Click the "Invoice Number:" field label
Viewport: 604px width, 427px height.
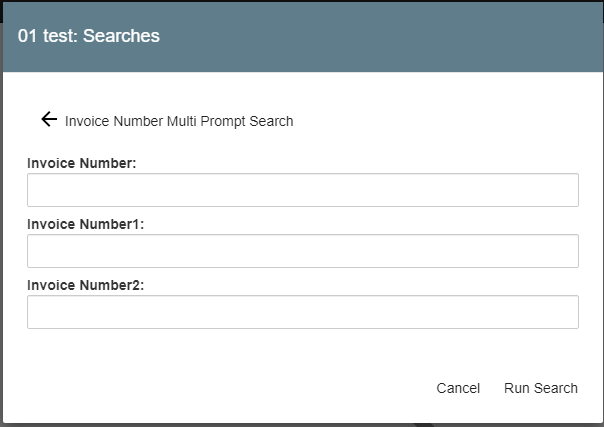coord(82,163)
